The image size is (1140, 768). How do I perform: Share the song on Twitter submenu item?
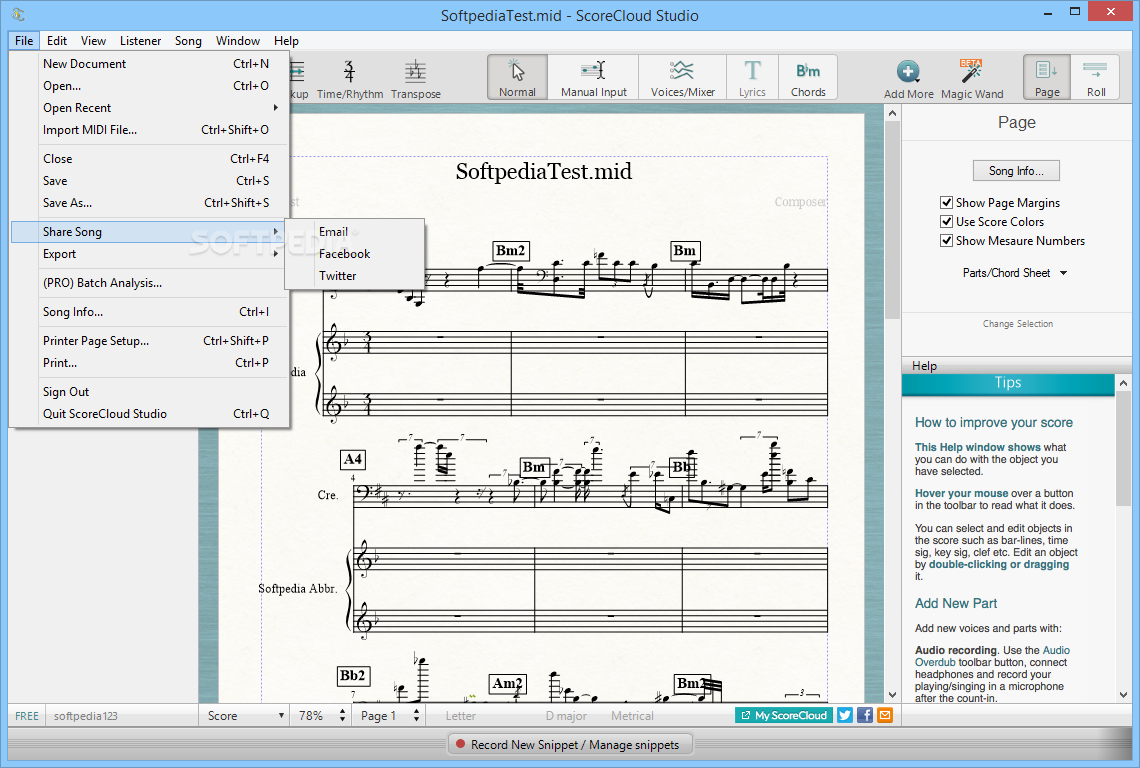coord(355,276)
